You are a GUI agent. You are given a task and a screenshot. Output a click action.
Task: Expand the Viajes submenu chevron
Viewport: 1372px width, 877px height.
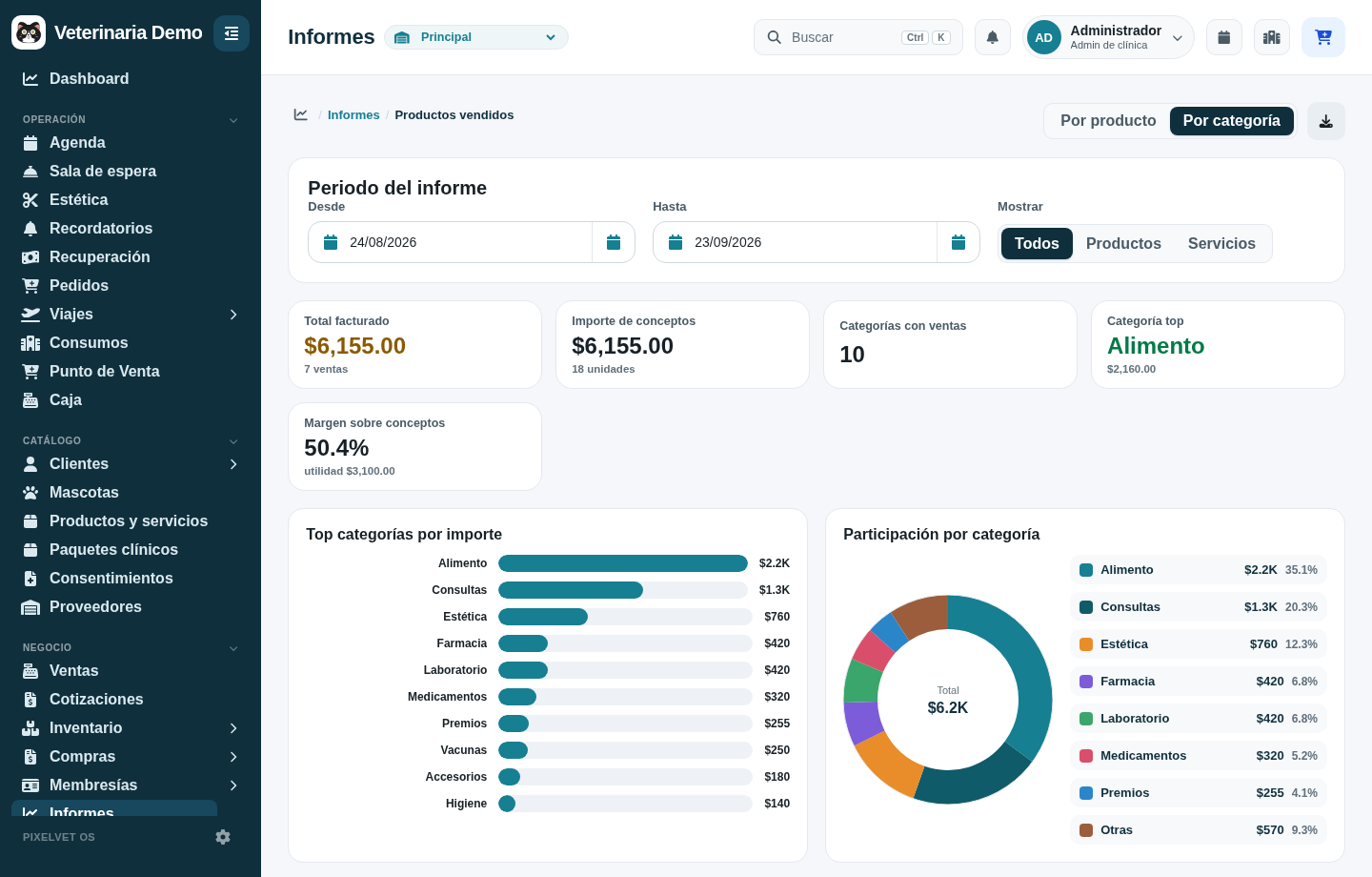[233, 315]
